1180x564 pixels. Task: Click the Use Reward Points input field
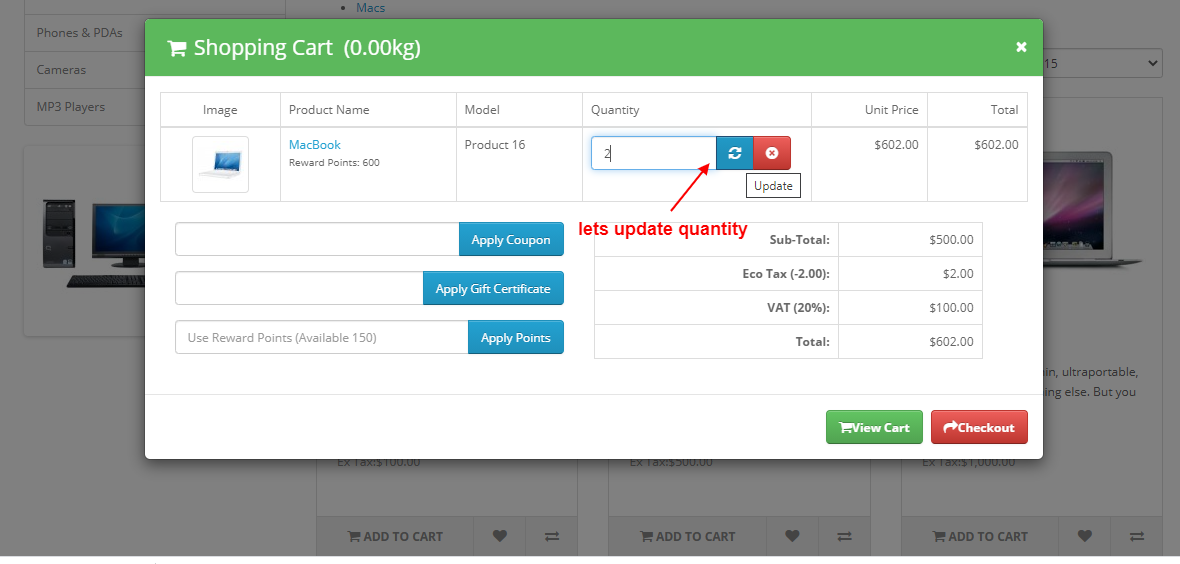[322, 337]
